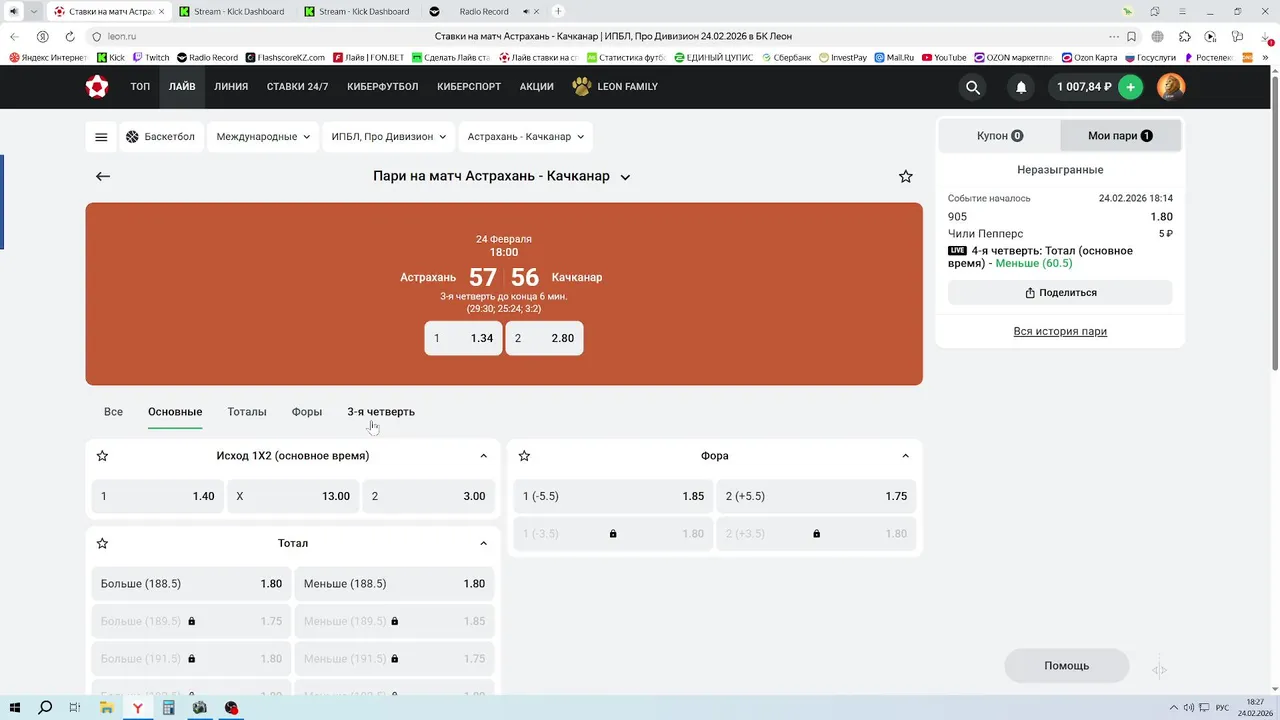Open the ЛИНИЯ section

tap(231, 87)
